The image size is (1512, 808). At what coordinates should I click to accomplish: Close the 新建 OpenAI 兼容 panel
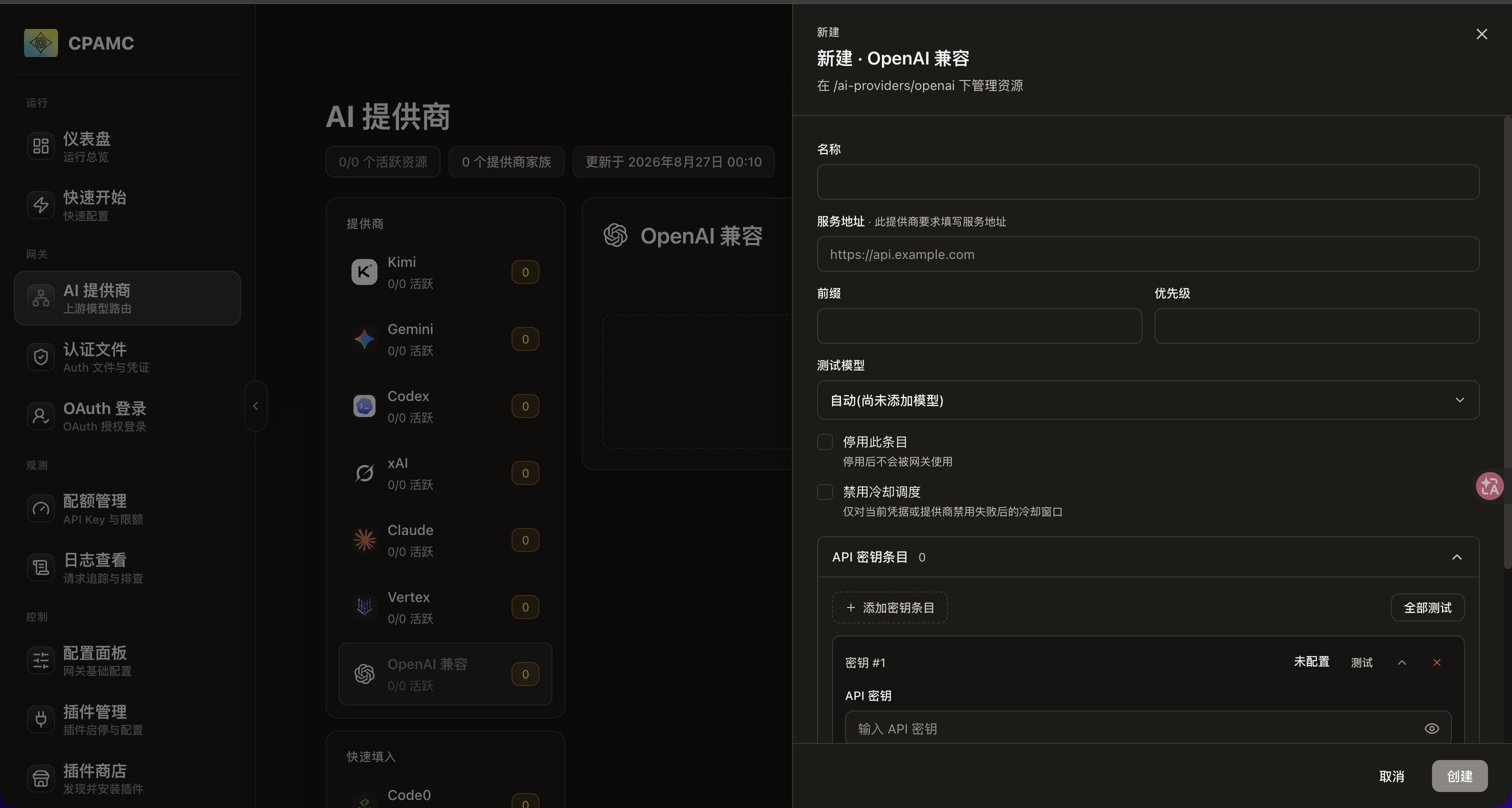coord(1481,34)
